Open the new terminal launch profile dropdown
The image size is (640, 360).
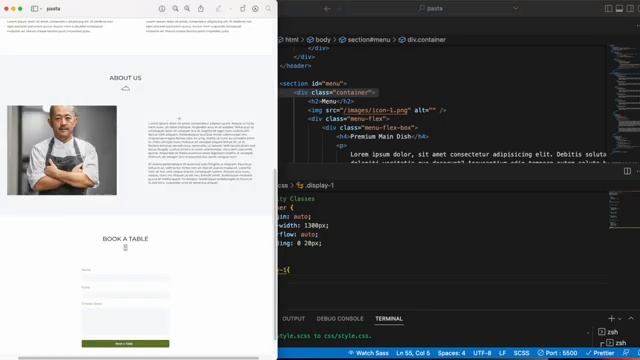point(620,319)
